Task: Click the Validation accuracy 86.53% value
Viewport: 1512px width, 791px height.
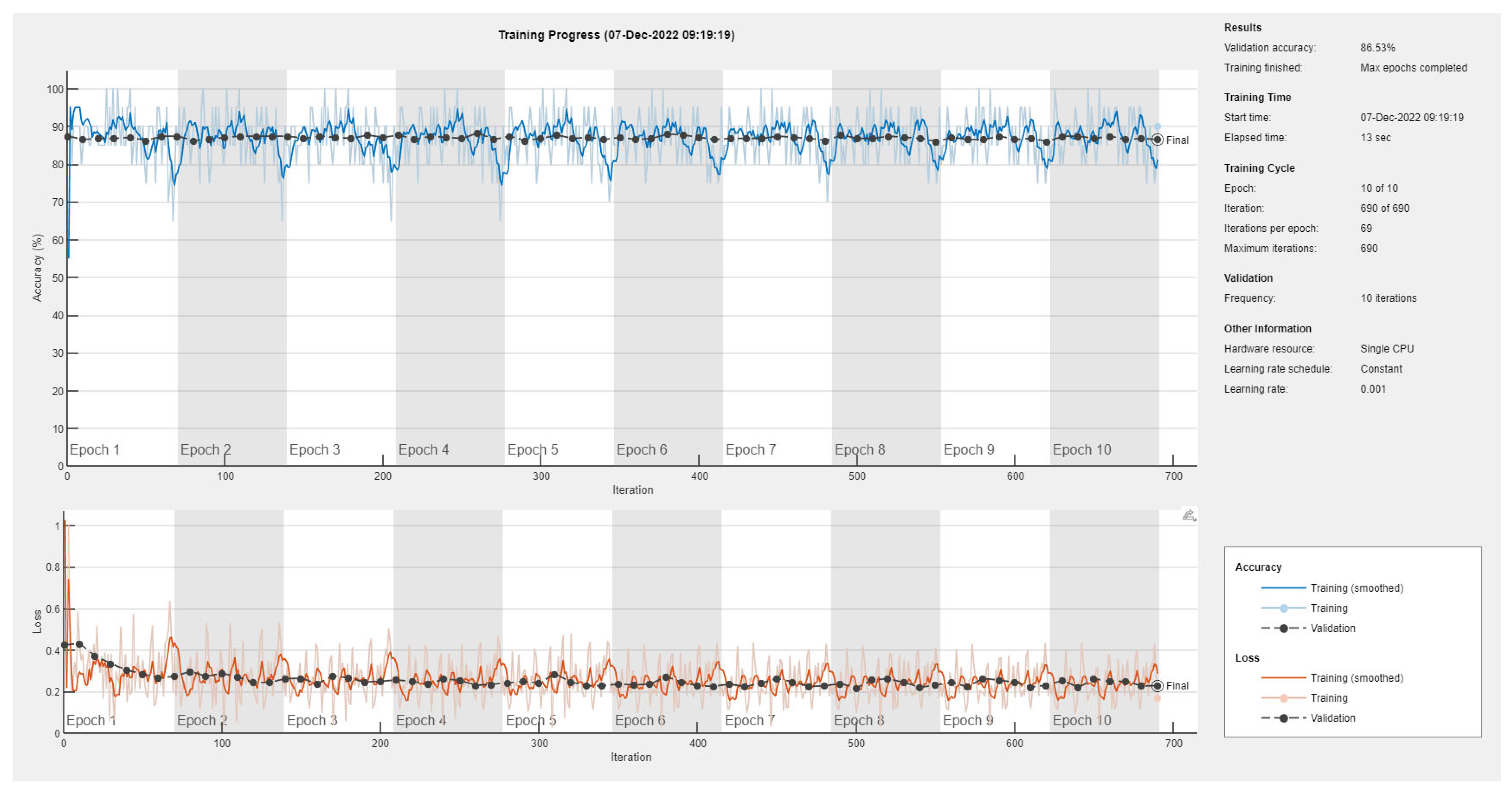Action: pos(1377,48)
